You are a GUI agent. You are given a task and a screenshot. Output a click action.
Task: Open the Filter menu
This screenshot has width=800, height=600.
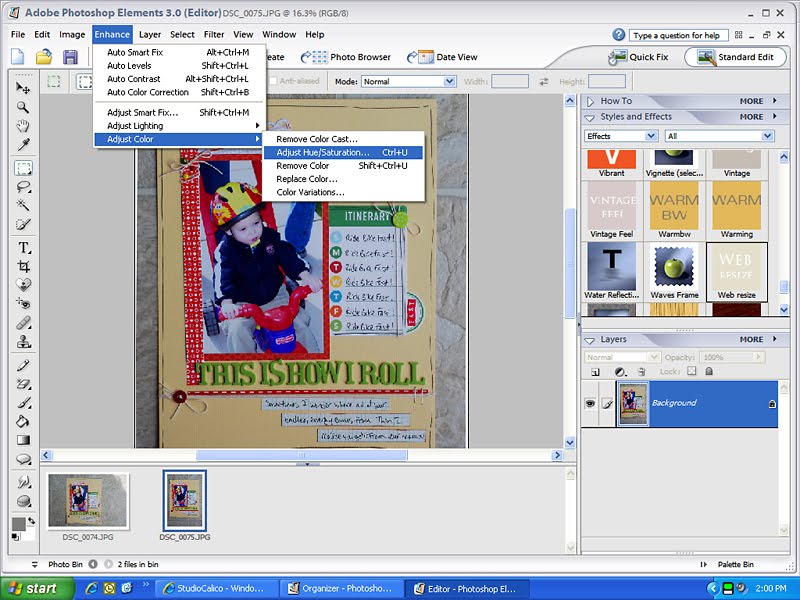[214, 34]
